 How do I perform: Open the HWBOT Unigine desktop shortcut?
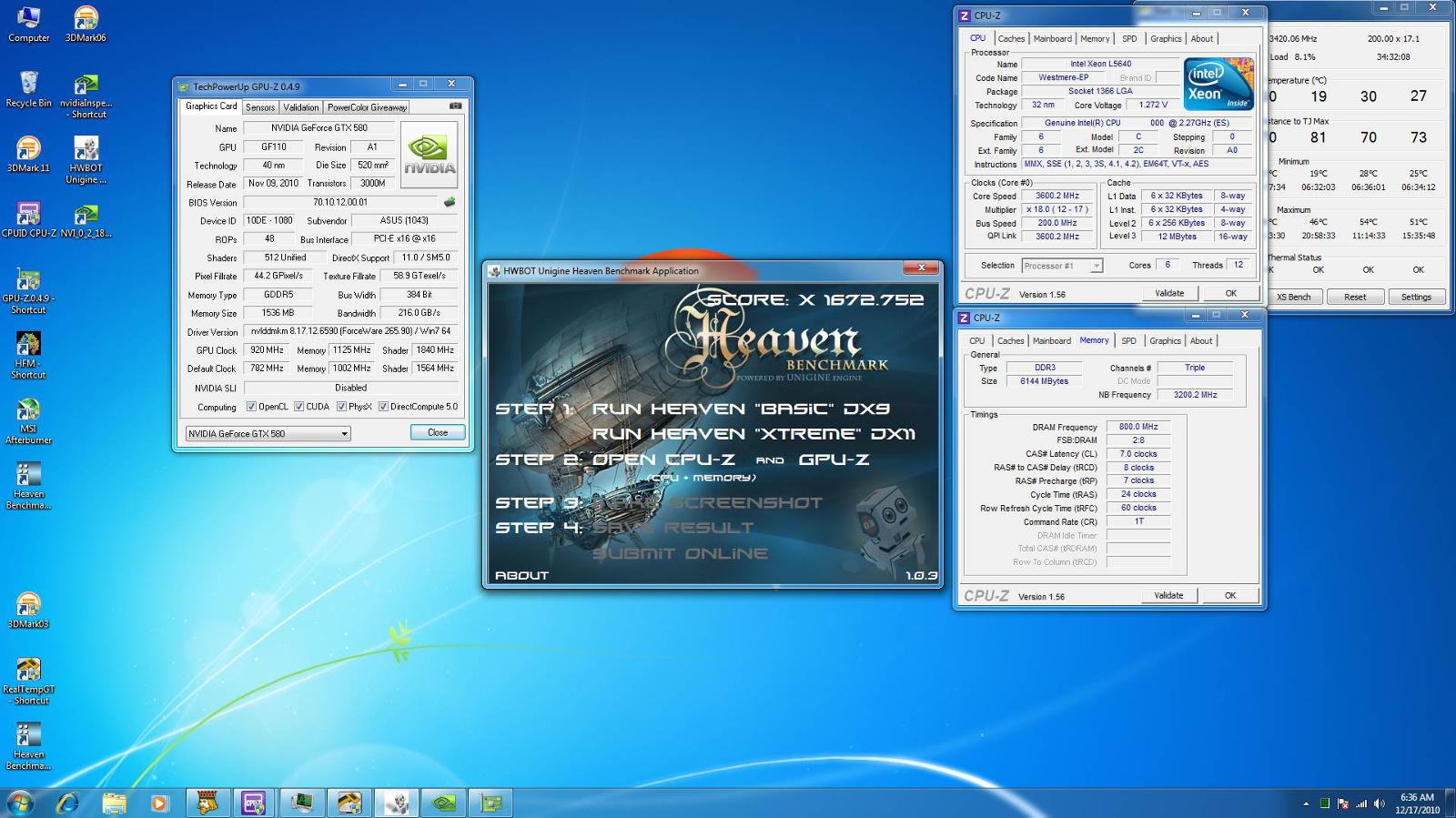[86, 160]
